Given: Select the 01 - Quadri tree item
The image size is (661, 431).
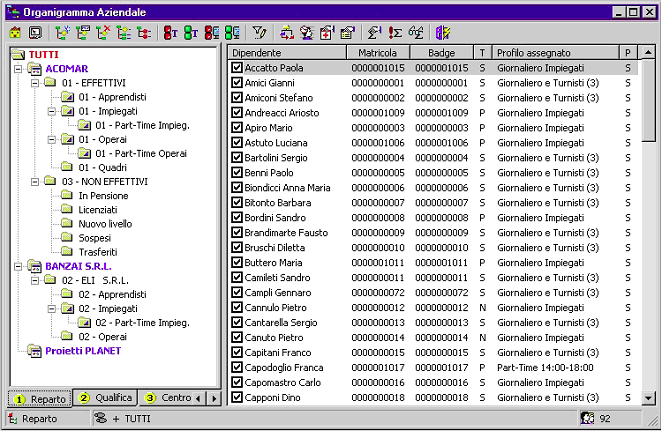Looking at the screenshot, I should point(102,167).
